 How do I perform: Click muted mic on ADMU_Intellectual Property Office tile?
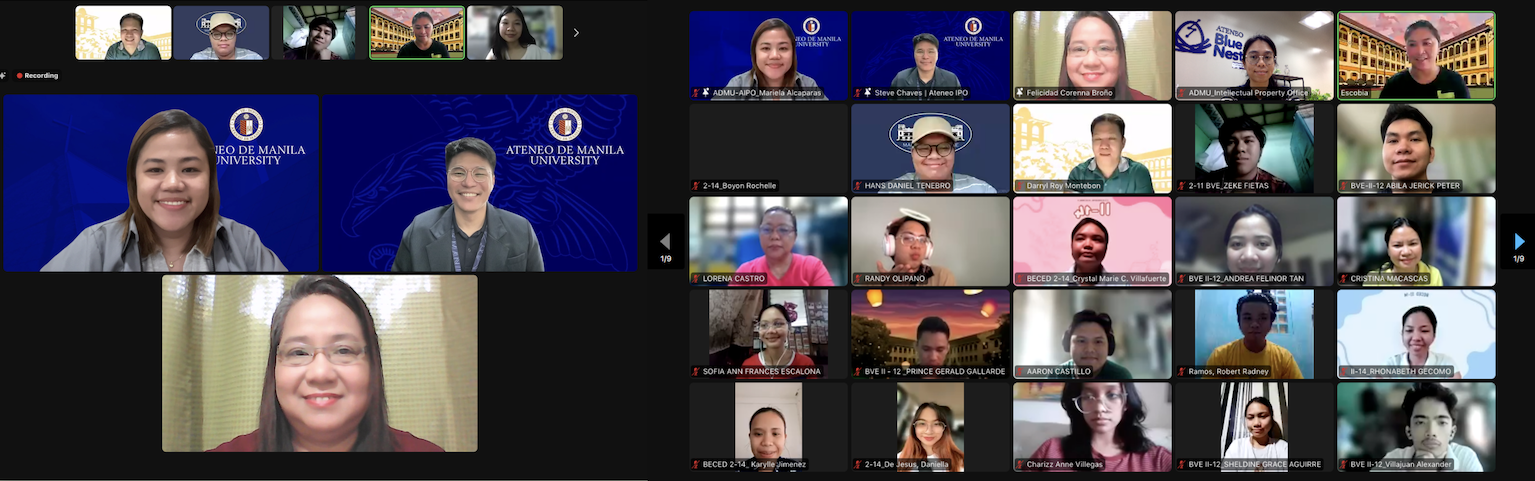coord(1181,93)
